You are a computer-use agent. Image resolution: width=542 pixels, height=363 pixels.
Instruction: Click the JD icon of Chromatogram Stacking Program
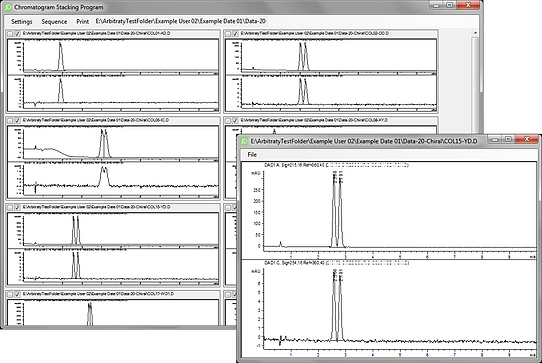tap(8, 7)
